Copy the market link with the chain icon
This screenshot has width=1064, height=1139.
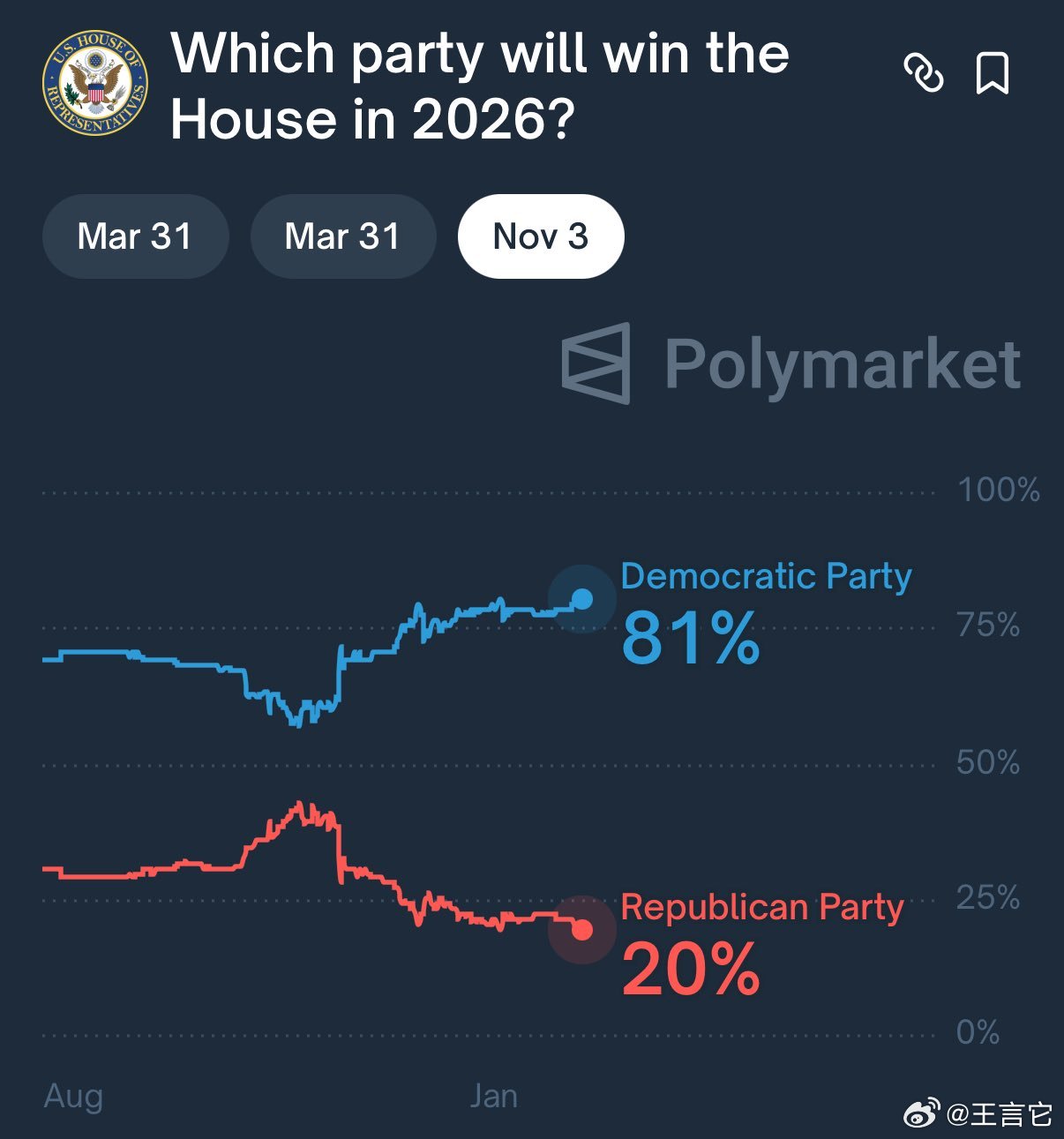coord(924,72)
